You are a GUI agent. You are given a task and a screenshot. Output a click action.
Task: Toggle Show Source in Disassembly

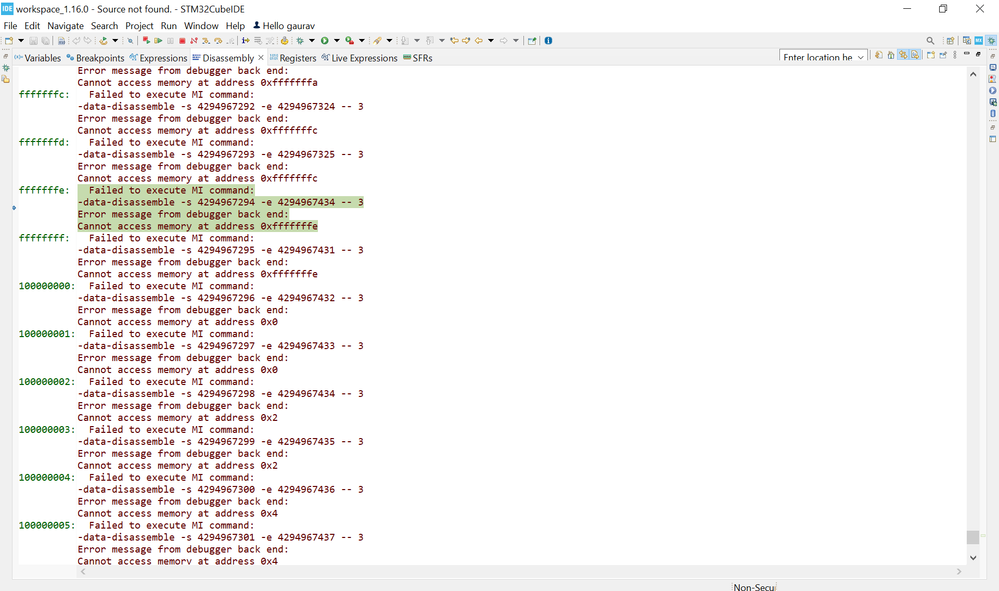pyautogui.click(x=915, y=55)
